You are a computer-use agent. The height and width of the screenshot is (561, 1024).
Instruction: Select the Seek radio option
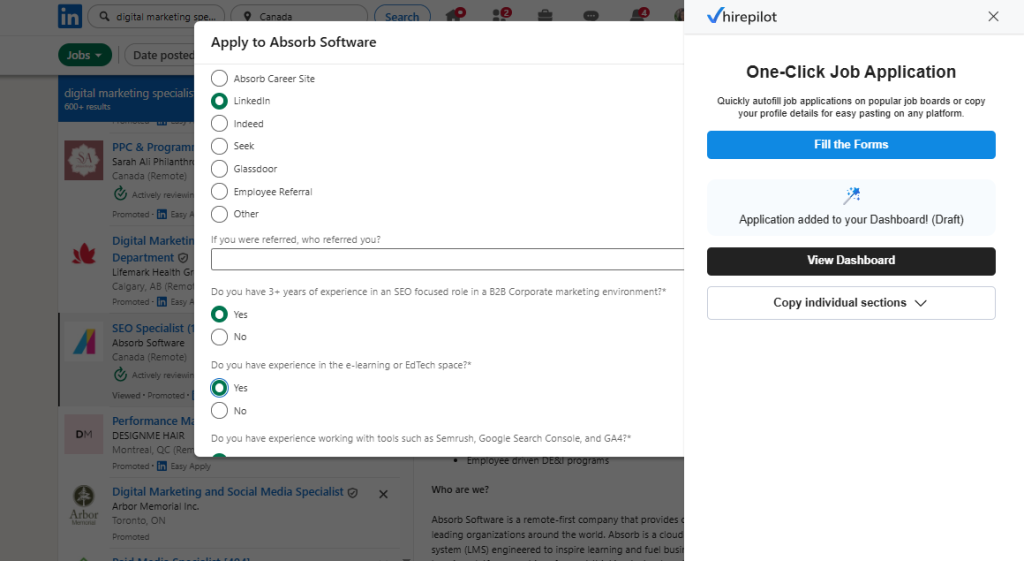click(219, 146)
